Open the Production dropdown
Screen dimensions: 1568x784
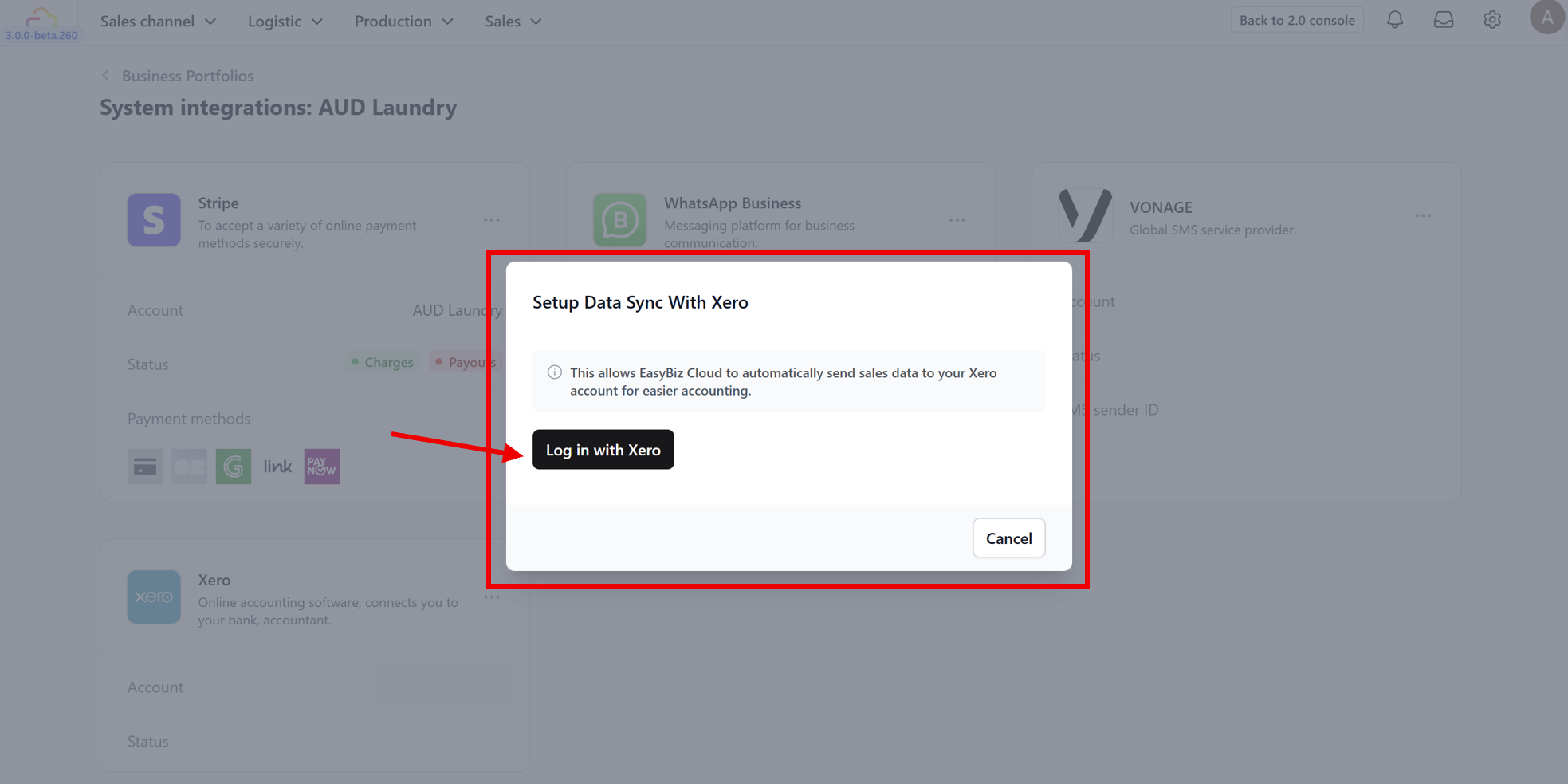coord(403,21)
